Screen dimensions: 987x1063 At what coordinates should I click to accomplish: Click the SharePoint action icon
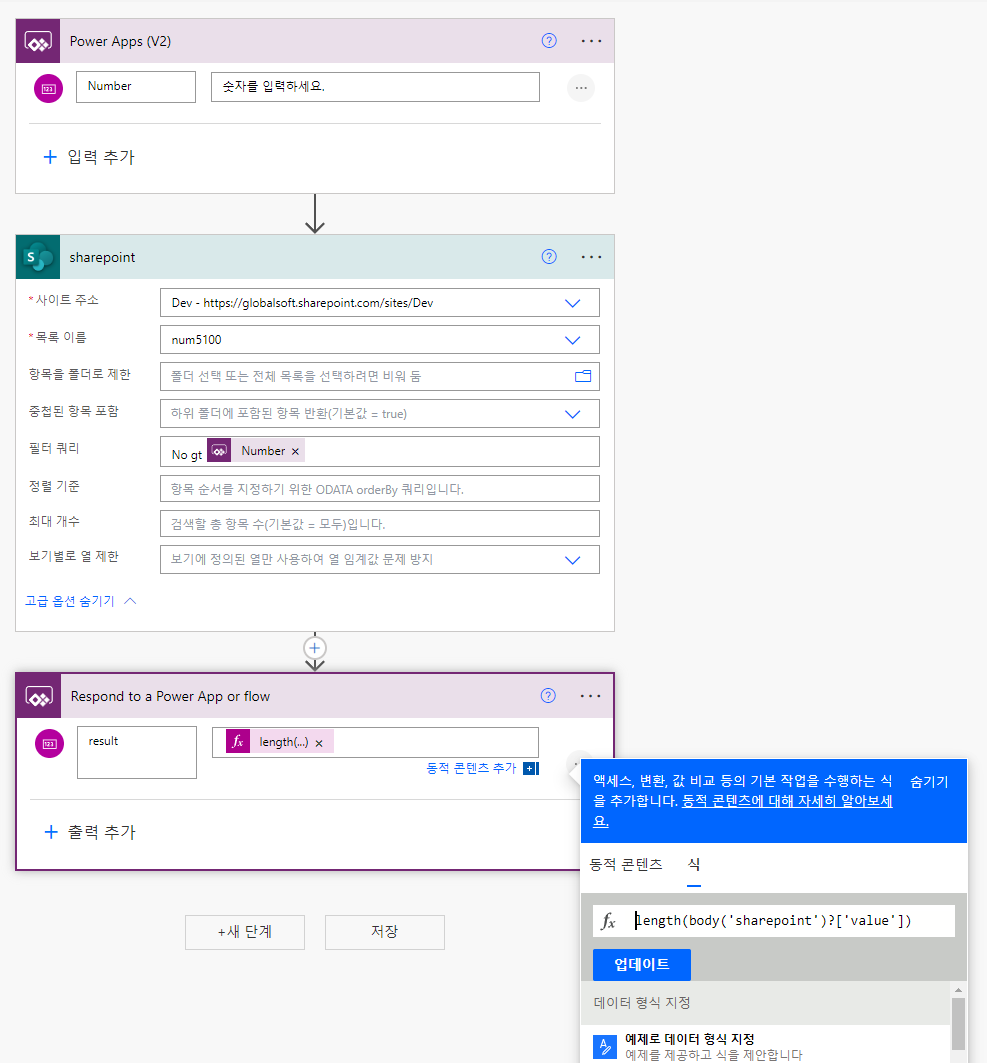(38, 257)
